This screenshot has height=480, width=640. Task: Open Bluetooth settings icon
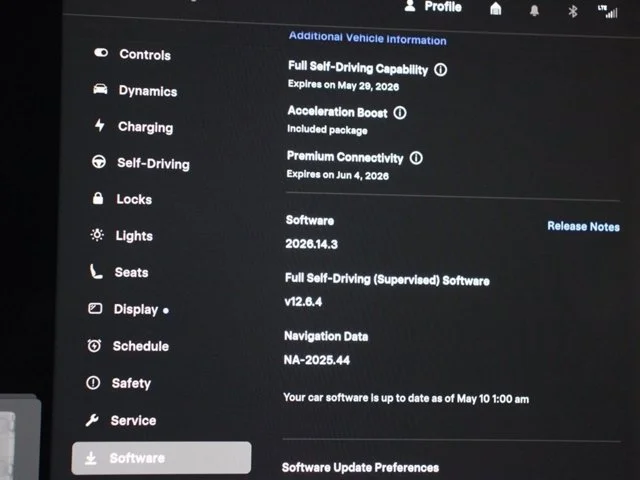click(573, 11)
